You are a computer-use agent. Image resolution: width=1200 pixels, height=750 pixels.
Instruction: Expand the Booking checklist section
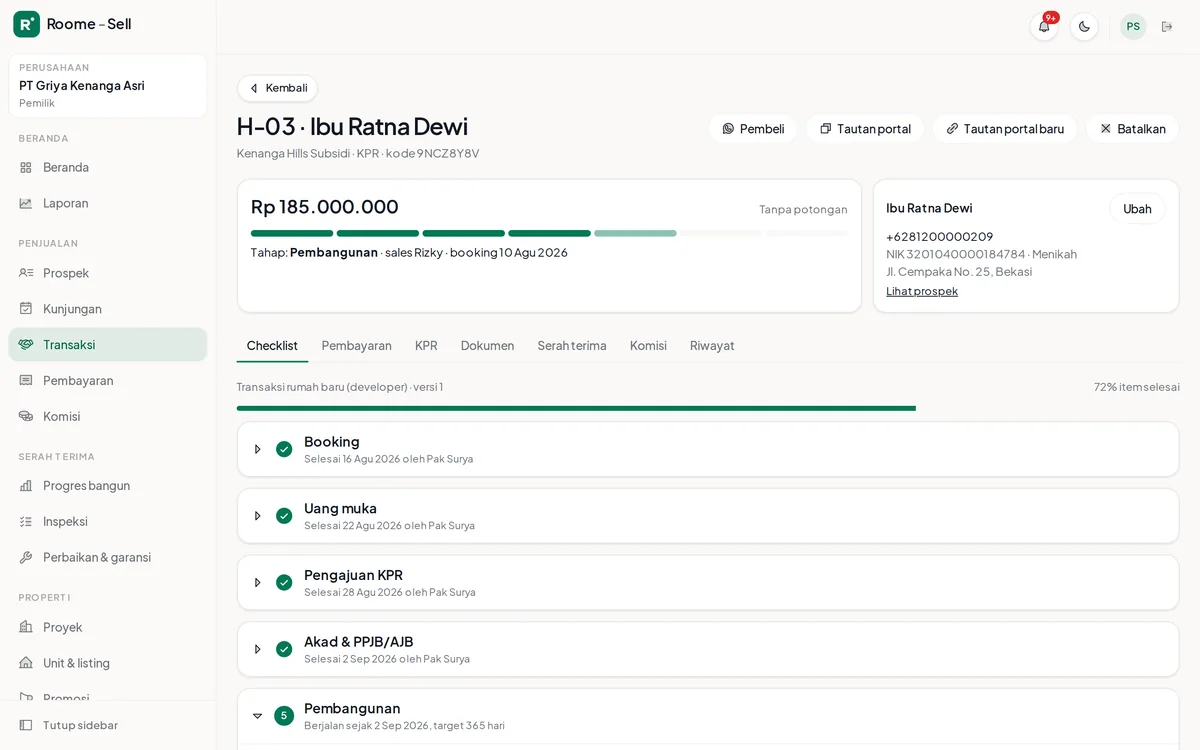[x=258, y=449]
